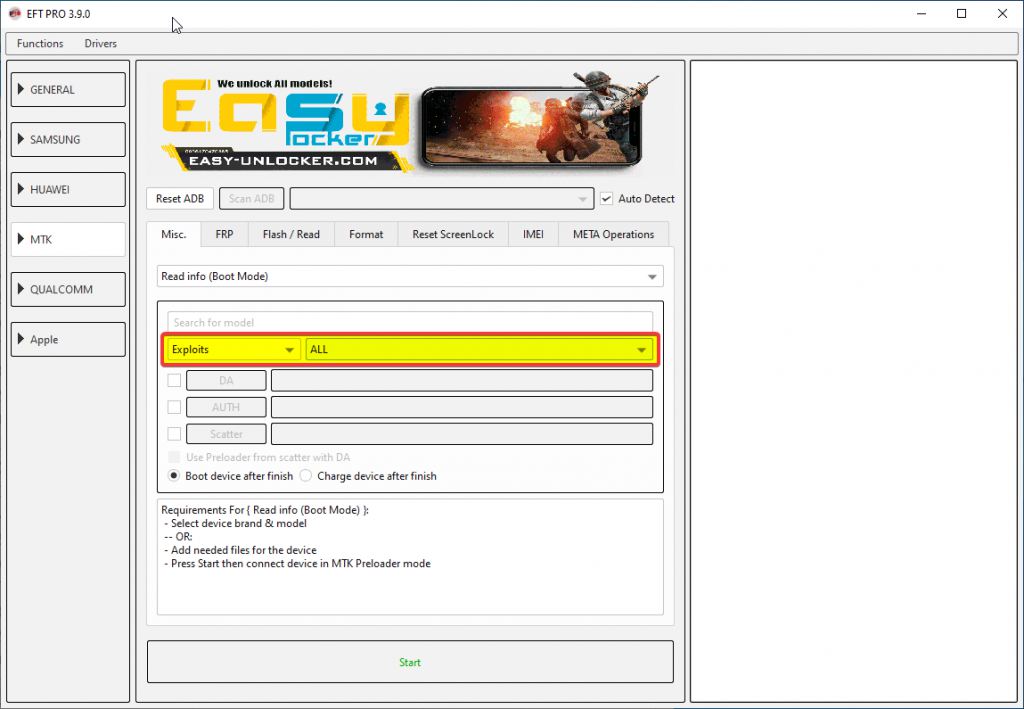
Task: Click the 'Add needed files for the device' line
Action: (x=240, y=550)
